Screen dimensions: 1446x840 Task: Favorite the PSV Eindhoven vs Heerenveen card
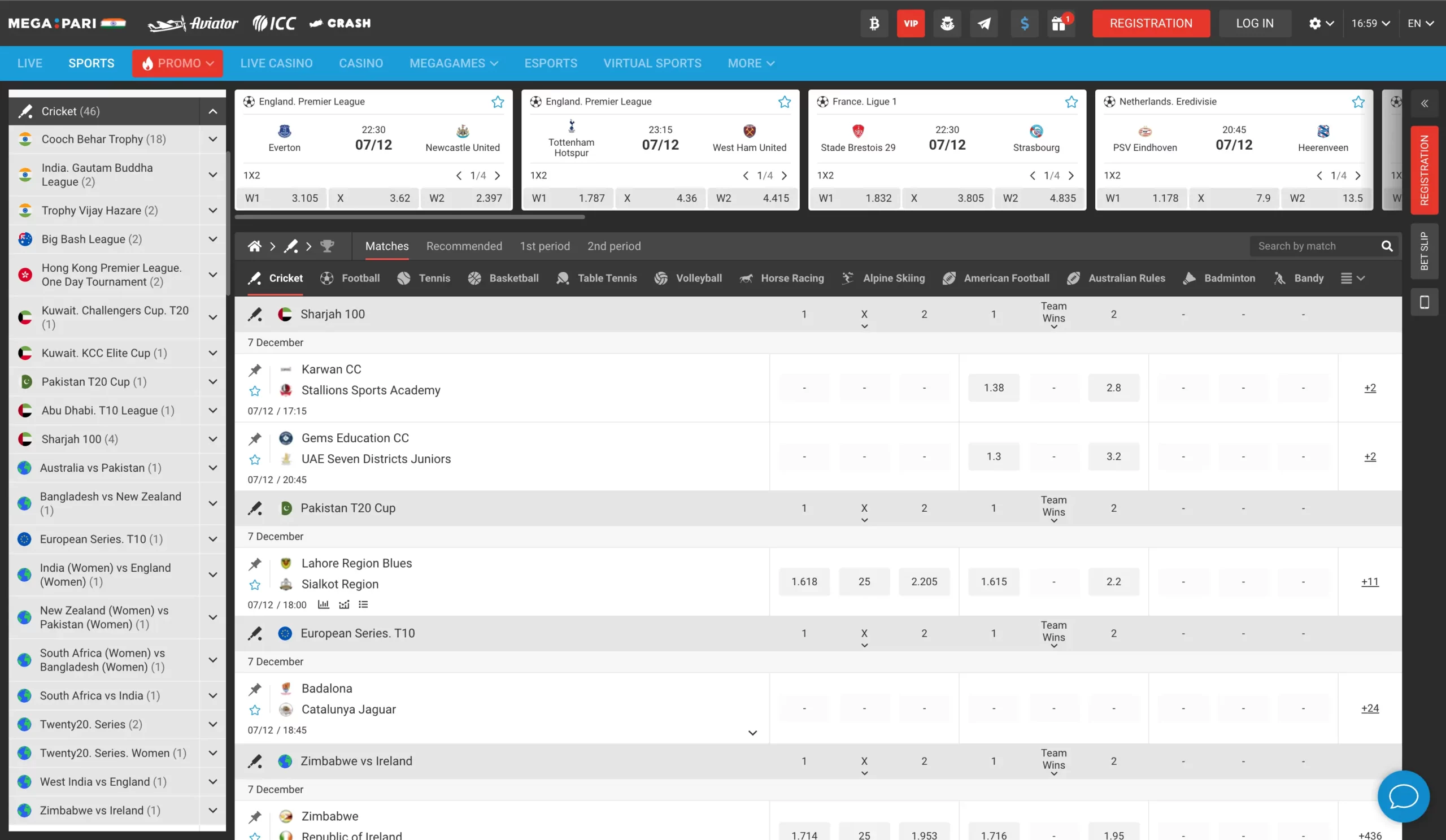click(x=1358, y=102)
